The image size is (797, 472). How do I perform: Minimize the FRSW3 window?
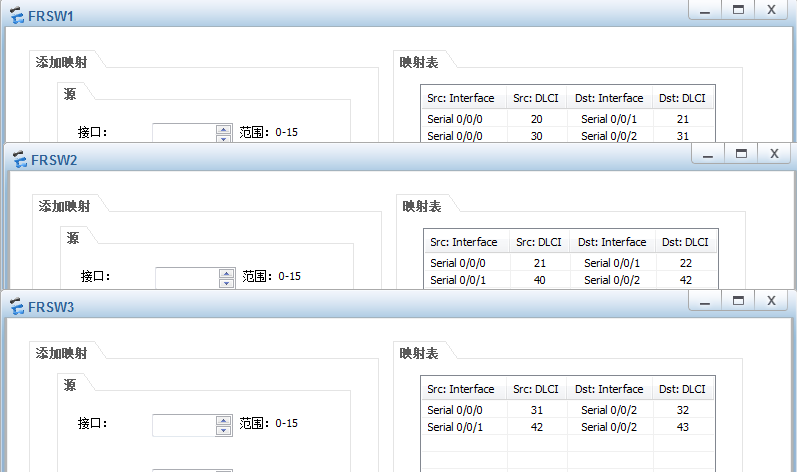[x=705, y=300]
